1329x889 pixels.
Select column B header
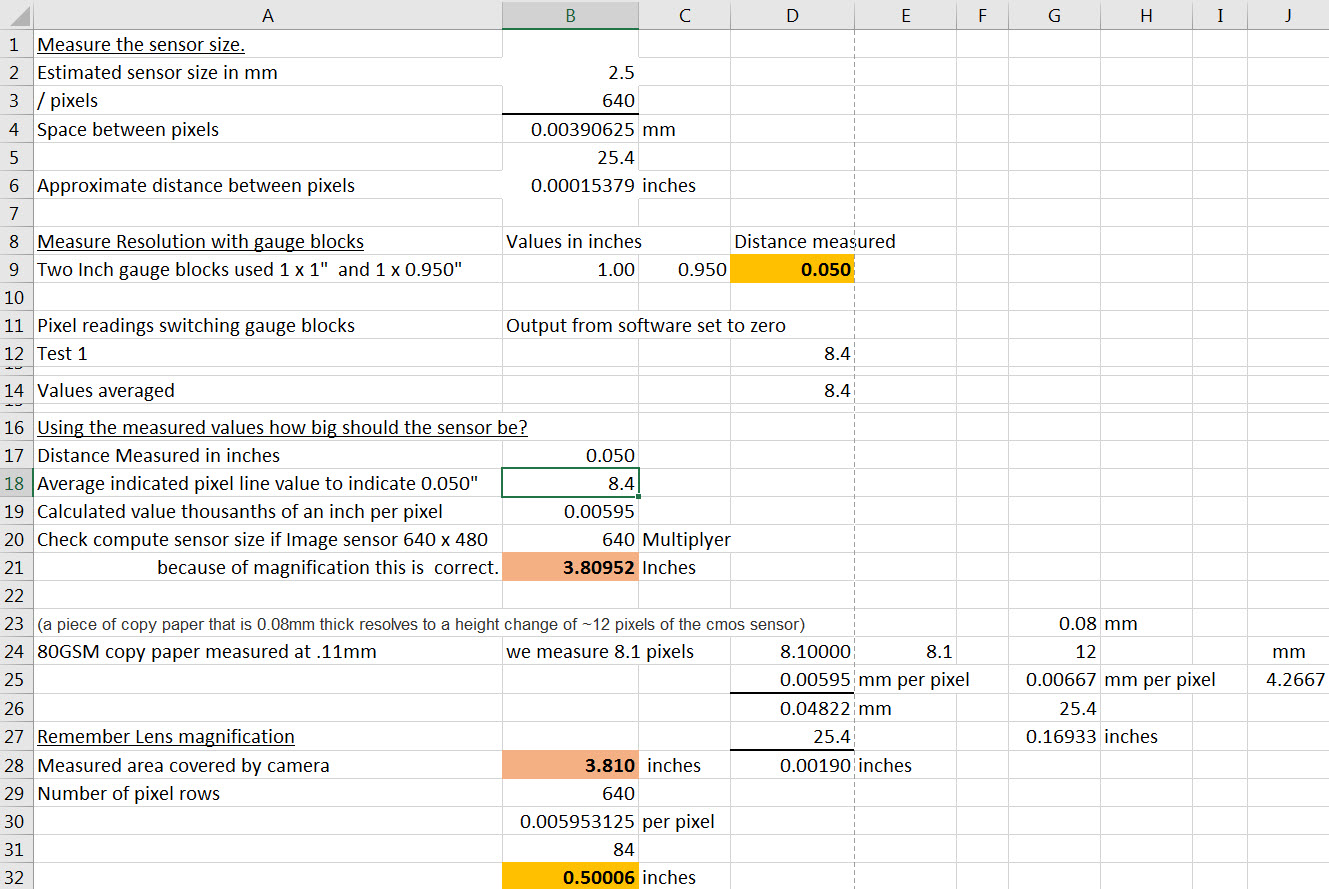pos(570,15)
